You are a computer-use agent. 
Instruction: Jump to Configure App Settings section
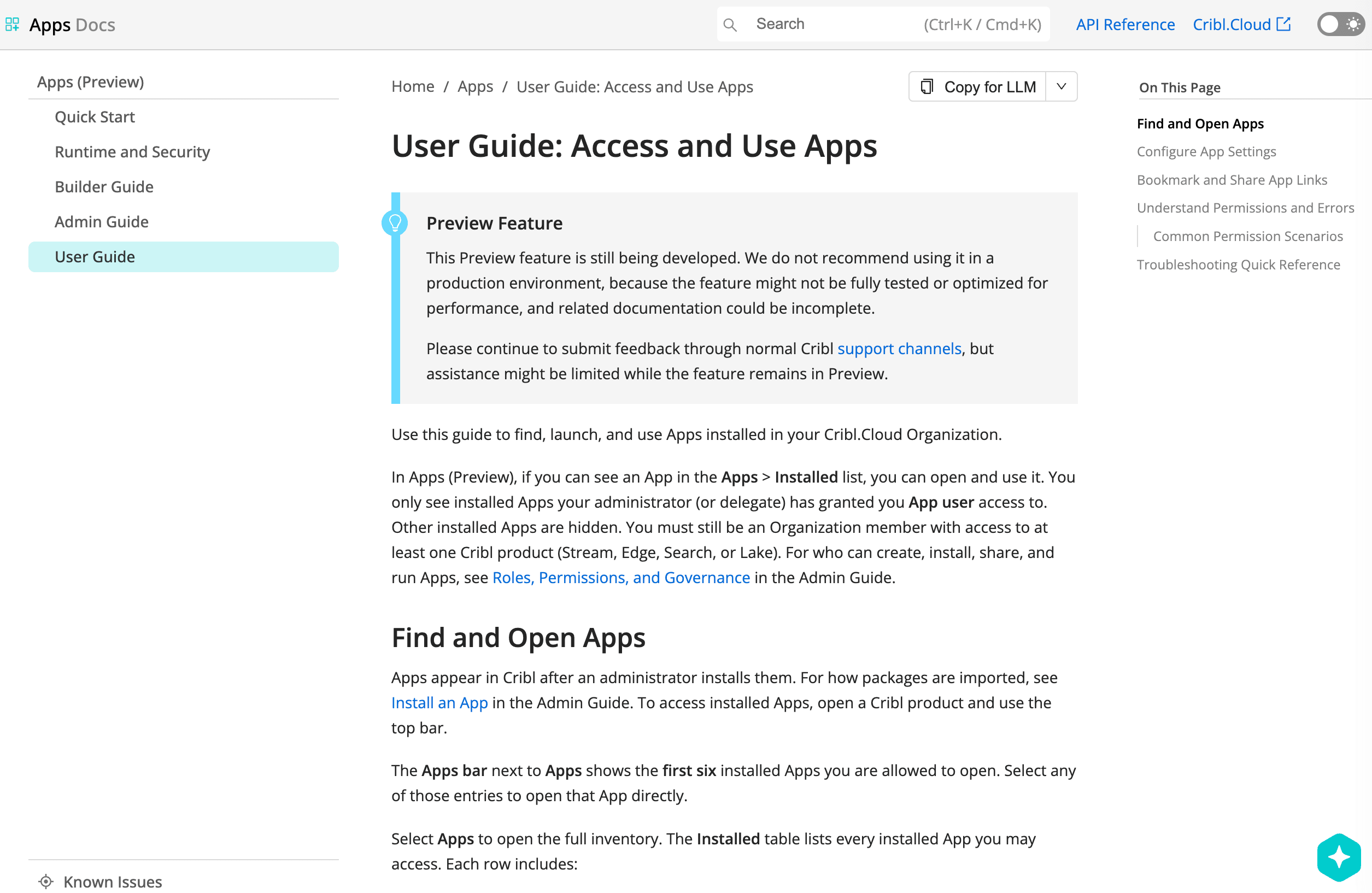(x=1206, y=151)
